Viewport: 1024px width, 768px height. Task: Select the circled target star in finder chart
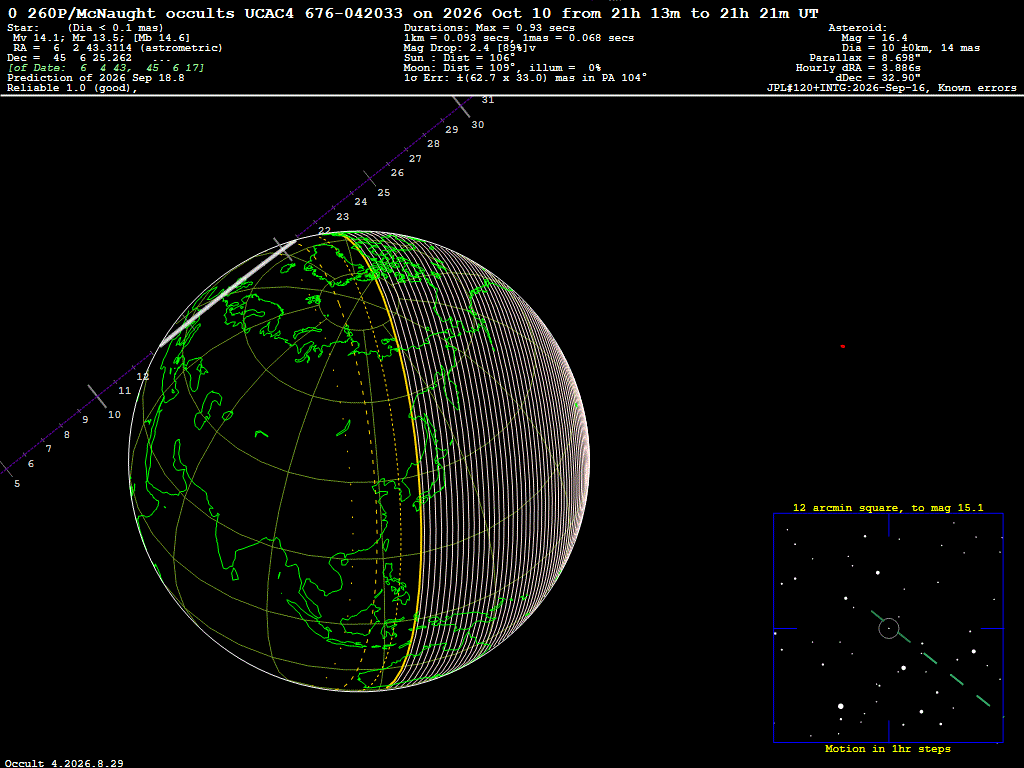tap(889, 628)
